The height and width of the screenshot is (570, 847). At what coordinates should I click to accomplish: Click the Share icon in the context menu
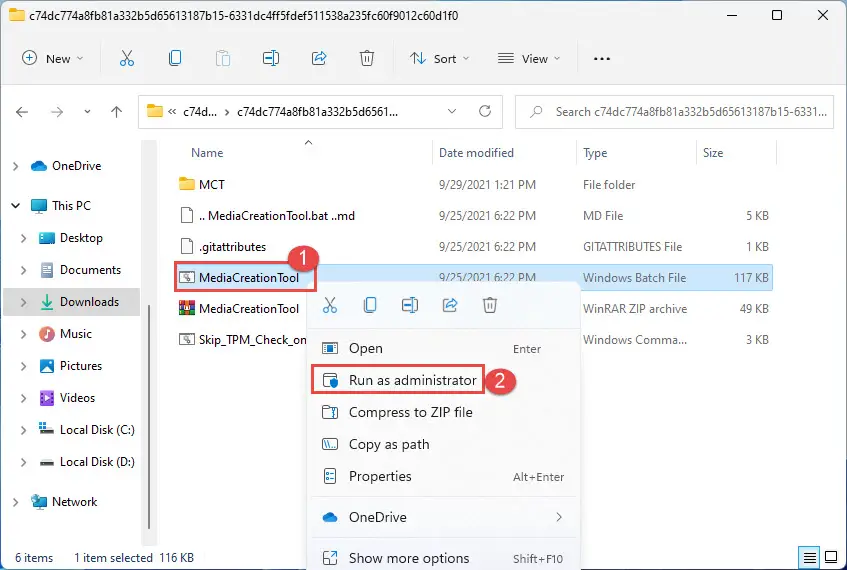click(x=450, y=305)
